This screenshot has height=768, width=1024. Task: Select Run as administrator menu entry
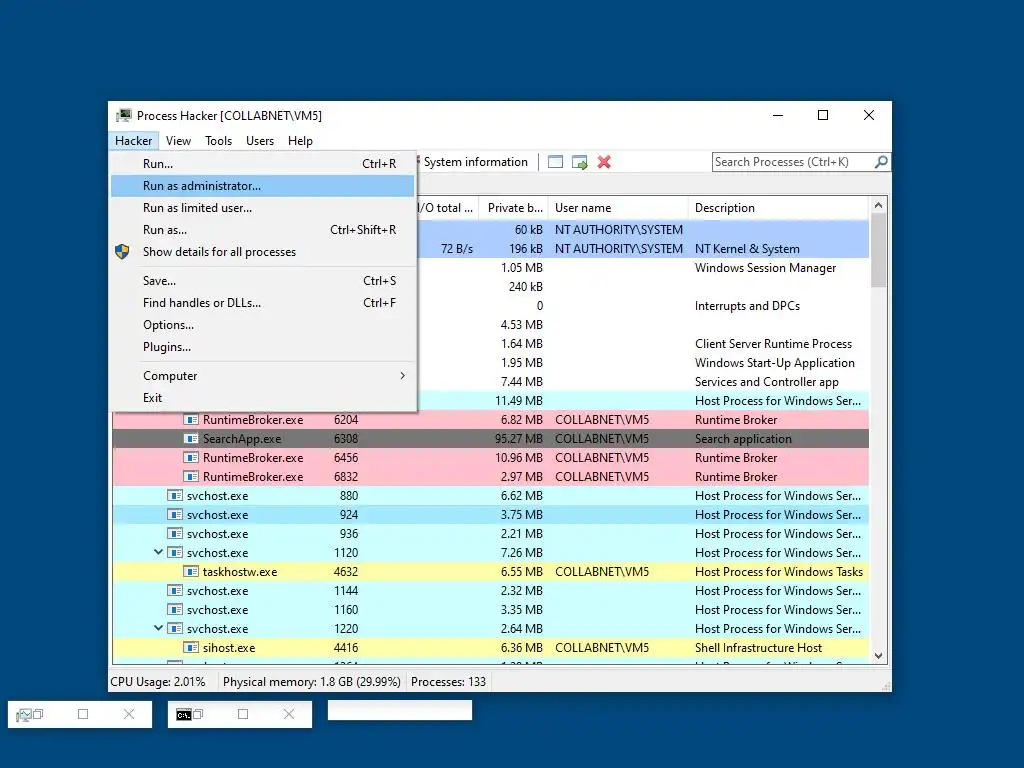tap(263, 185)
